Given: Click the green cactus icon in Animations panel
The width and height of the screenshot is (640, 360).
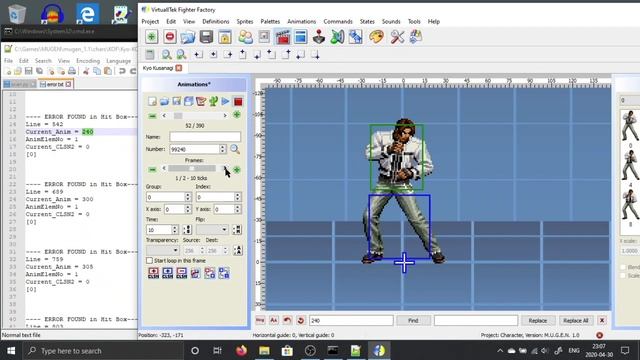Looking at the screenshot, I should (213, 101).
